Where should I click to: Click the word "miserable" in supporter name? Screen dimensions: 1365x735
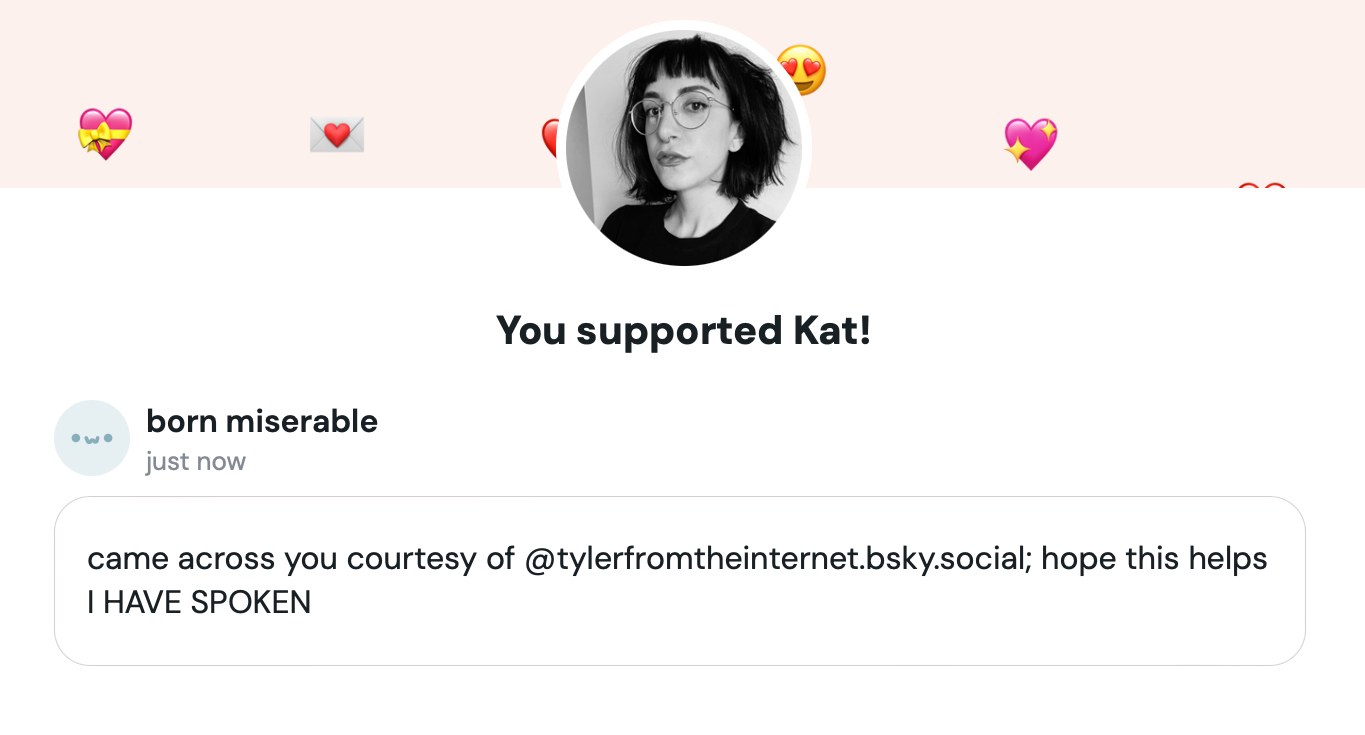click(x=302, y=422)
